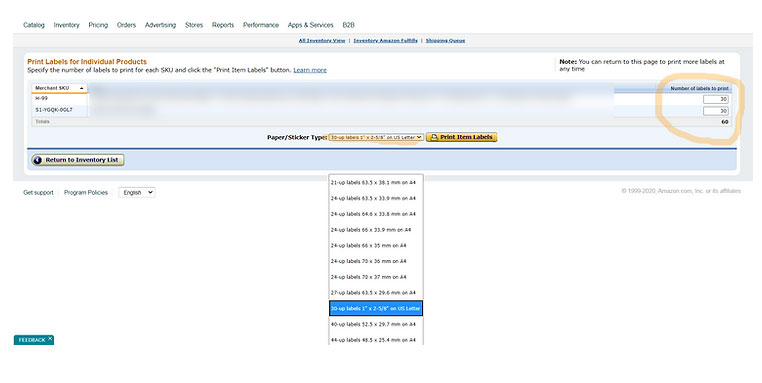
Task: Sort by Merchant SKU column arrow
Action: click(81, 88)
